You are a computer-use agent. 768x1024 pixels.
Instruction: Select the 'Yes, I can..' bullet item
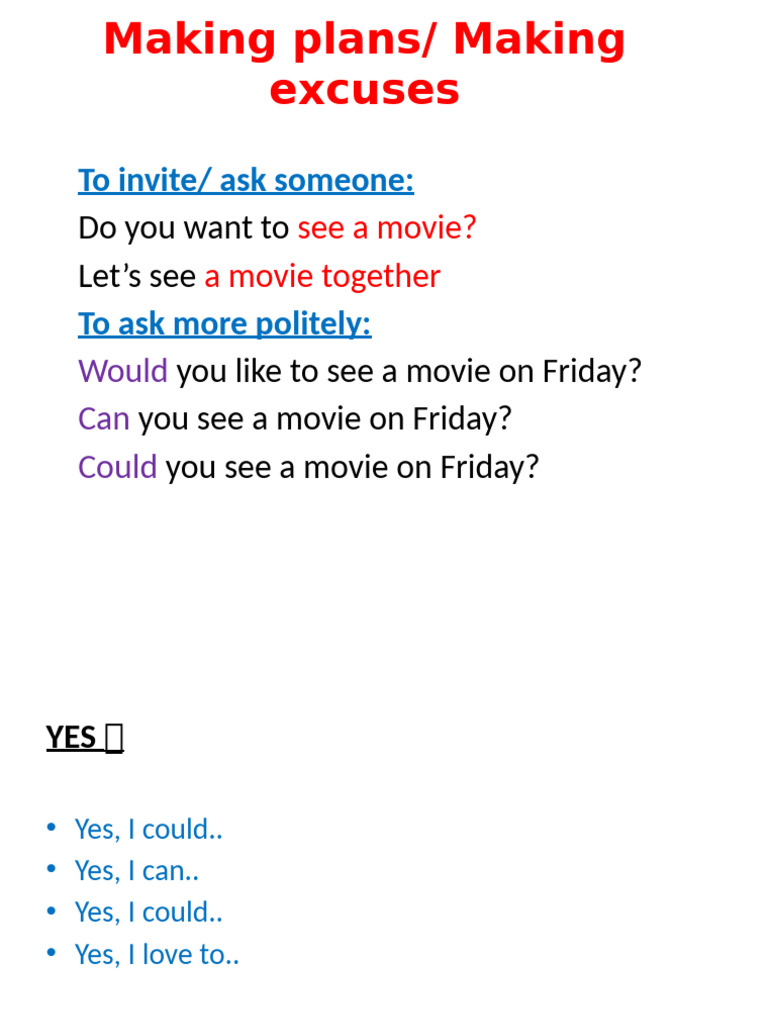(x=136, y=871)
